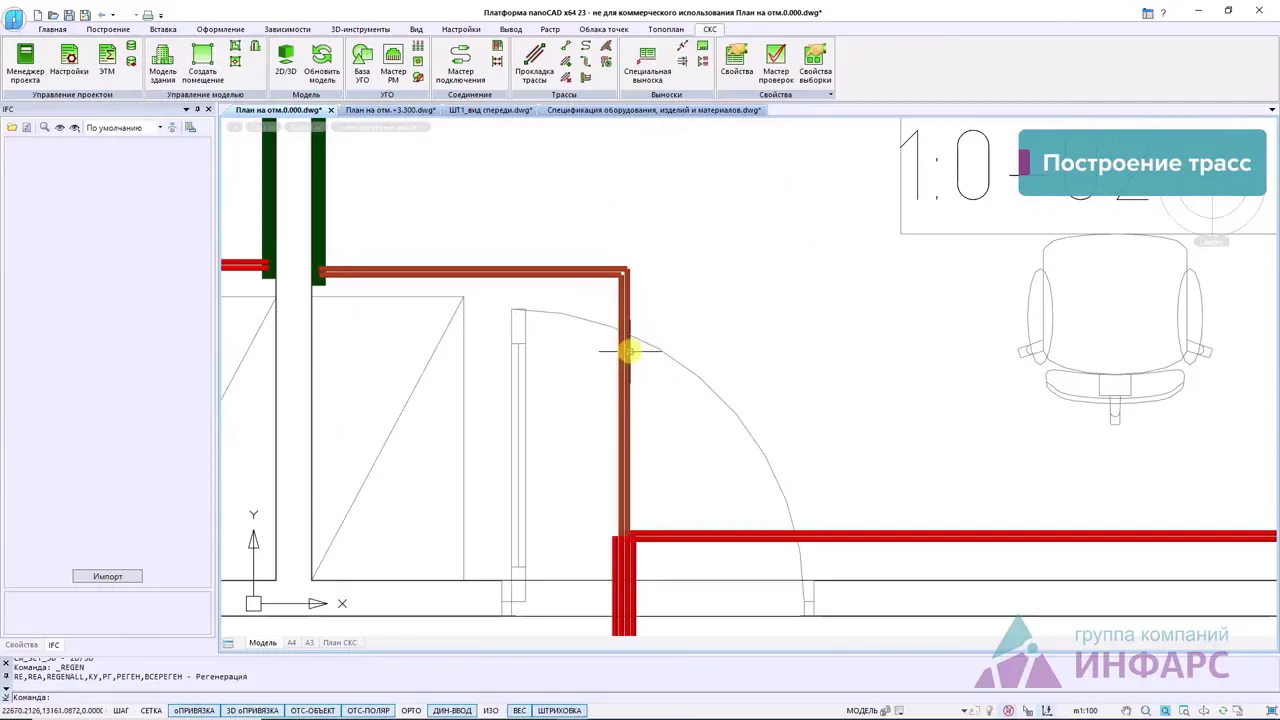The image size is (1280, 720).
Task: Switch to the Построение ribbon tab
Action: click(108, 29)
